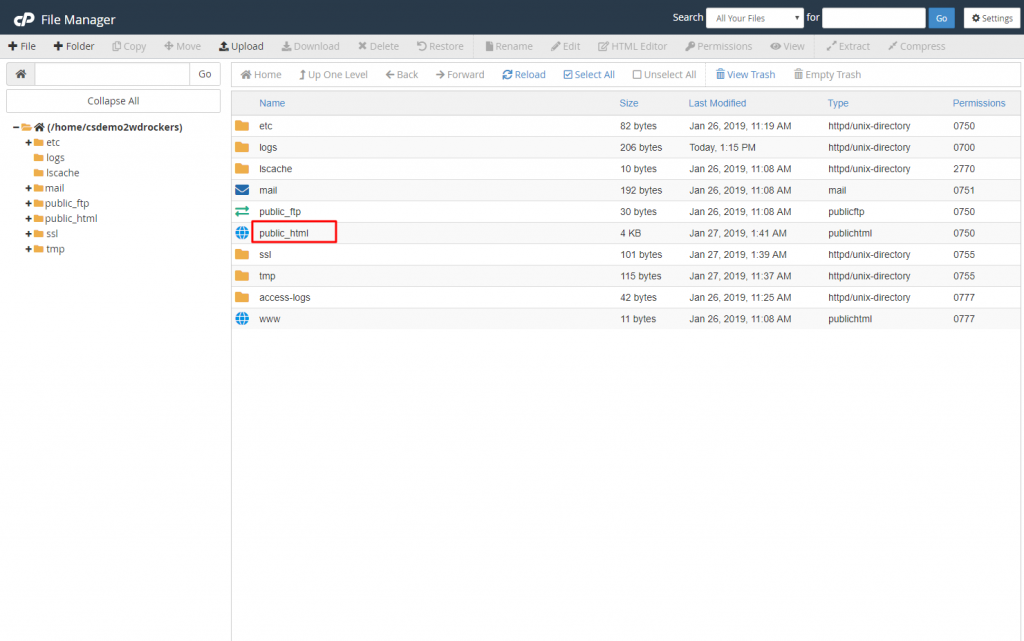
Task: Click the globe icon for www
Action: point(241,318)
